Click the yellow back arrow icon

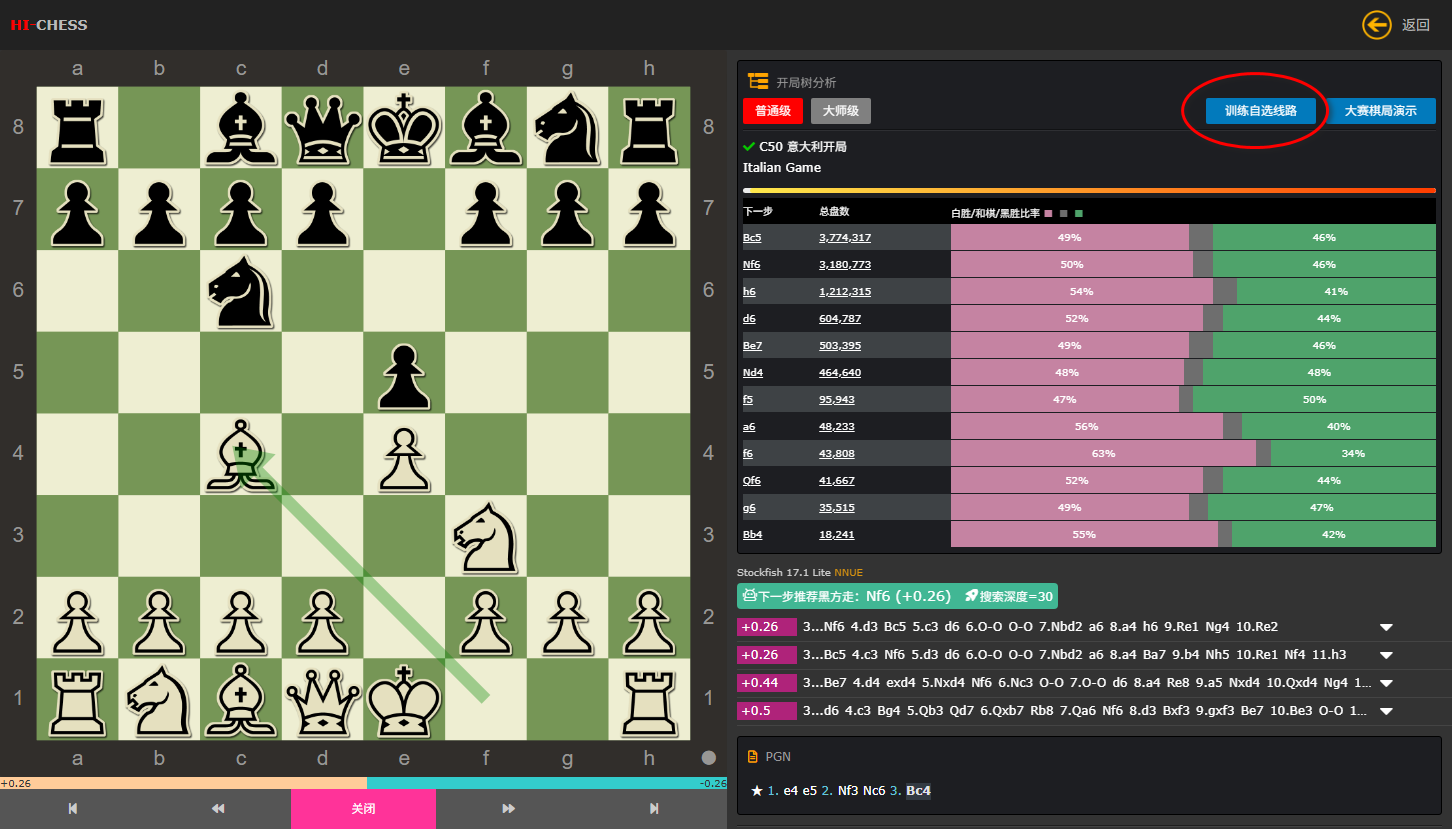1376,25
